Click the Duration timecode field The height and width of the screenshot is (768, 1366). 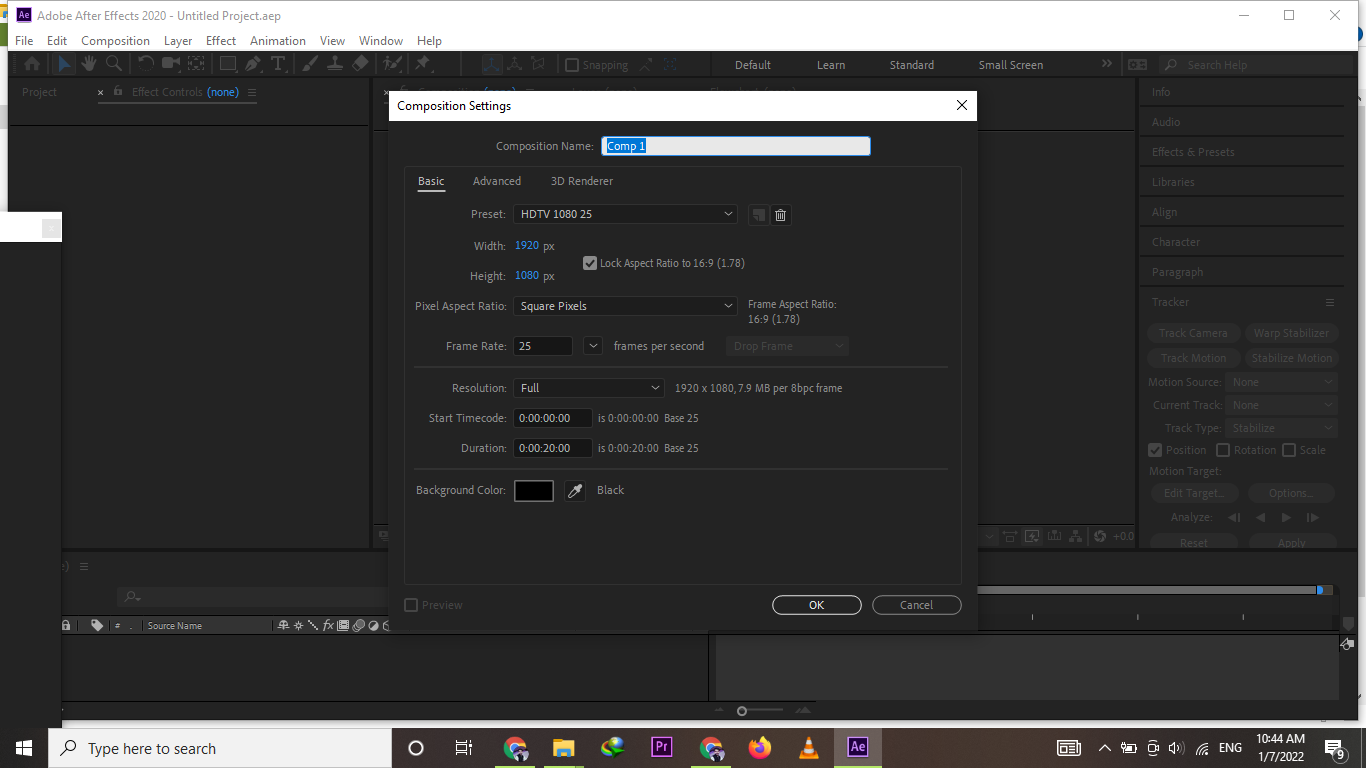click(553, 448)
